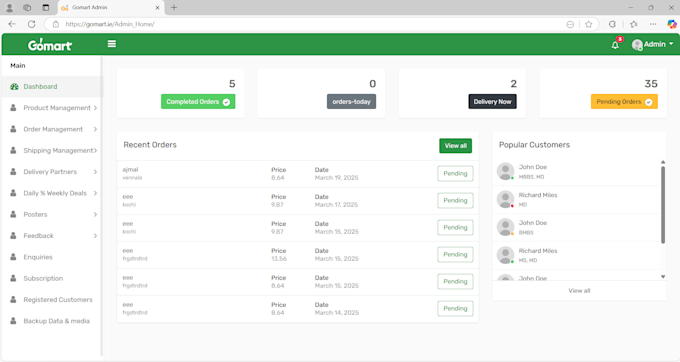Open the Enquiries menu item

[x=52, y=257]
